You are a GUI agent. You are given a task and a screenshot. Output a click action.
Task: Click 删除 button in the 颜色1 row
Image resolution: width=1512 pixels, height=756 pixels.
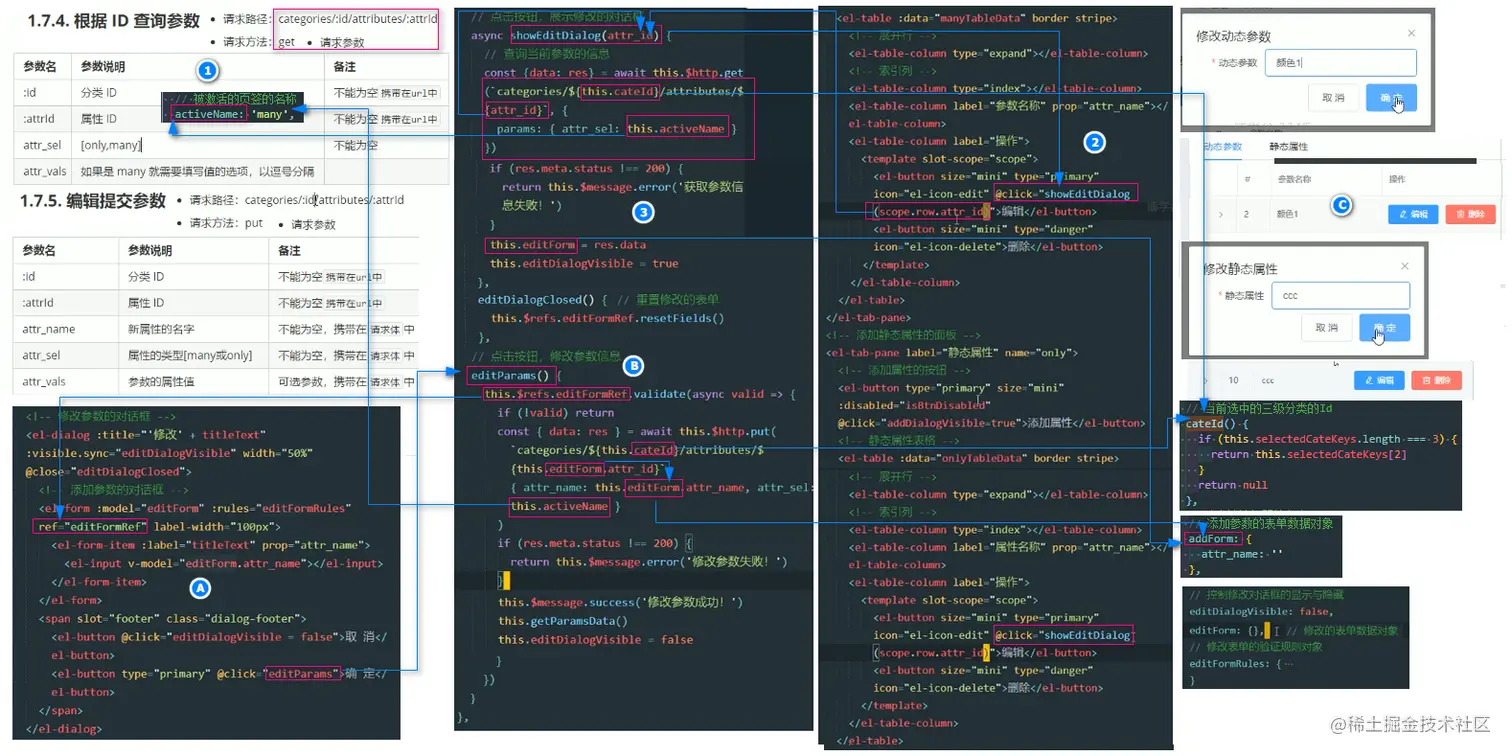(1470, 214)
